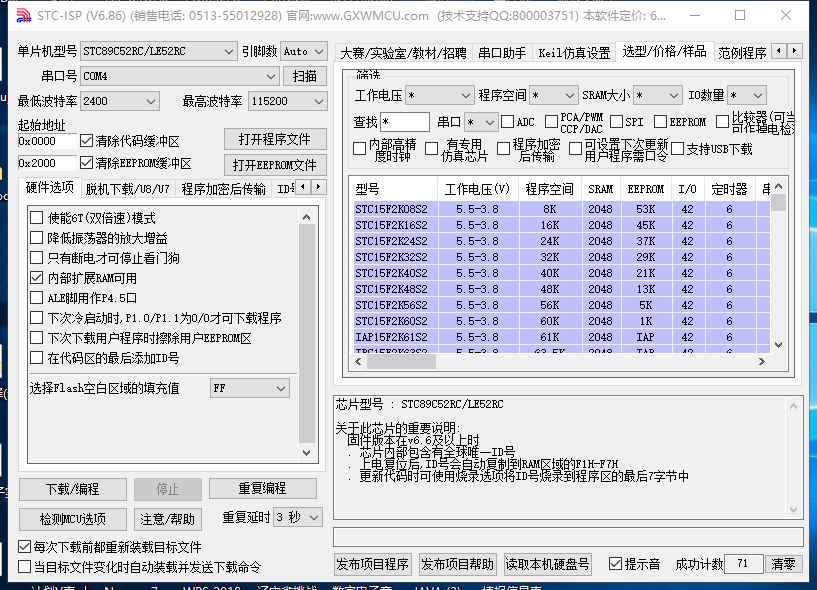Enable 使能6T(双倍速)模式 checkbox
The image size is (817, 590).
[36, 218]
